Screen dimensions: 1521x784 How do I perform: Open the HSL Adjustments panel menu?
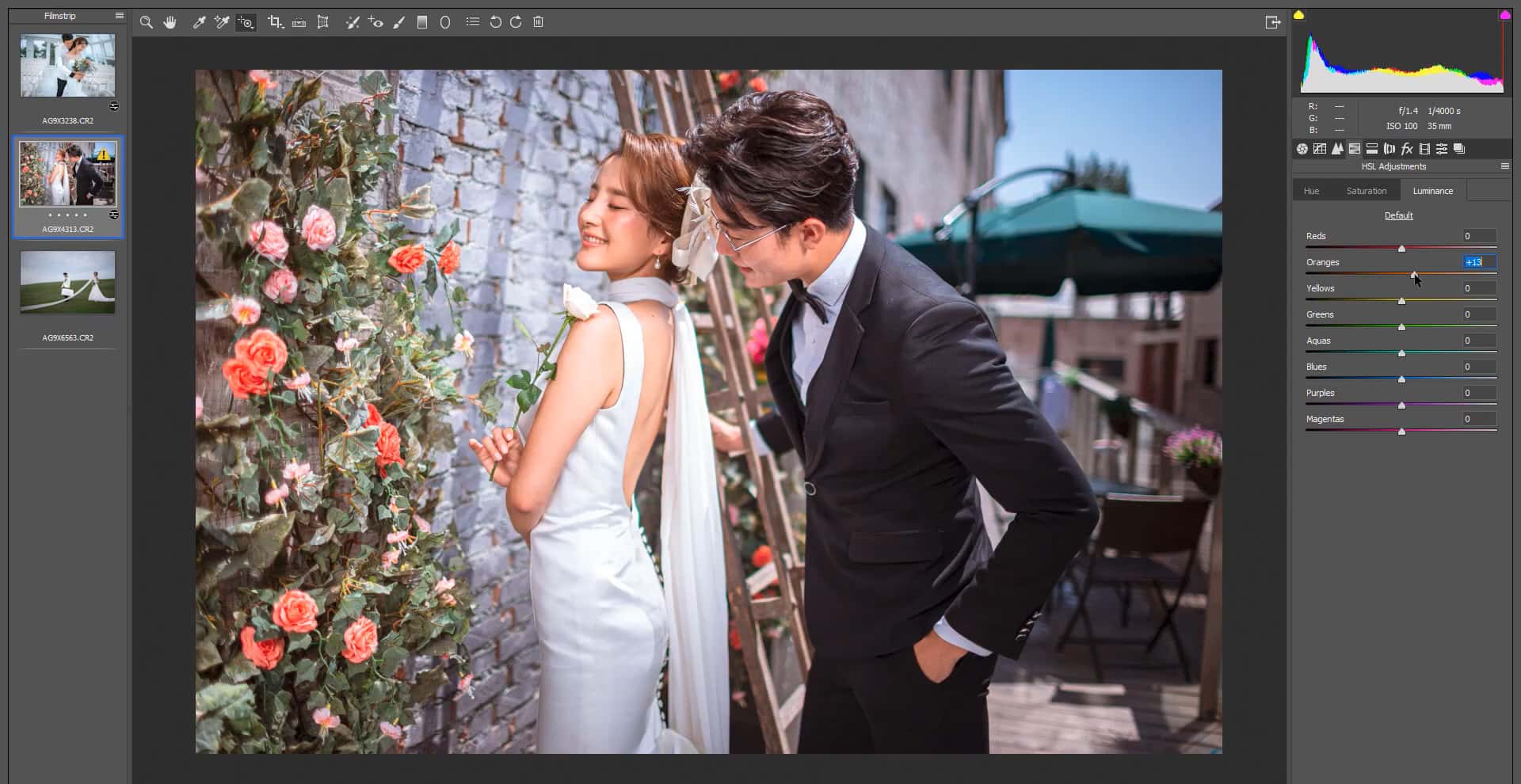click(x=1504, y=166)
